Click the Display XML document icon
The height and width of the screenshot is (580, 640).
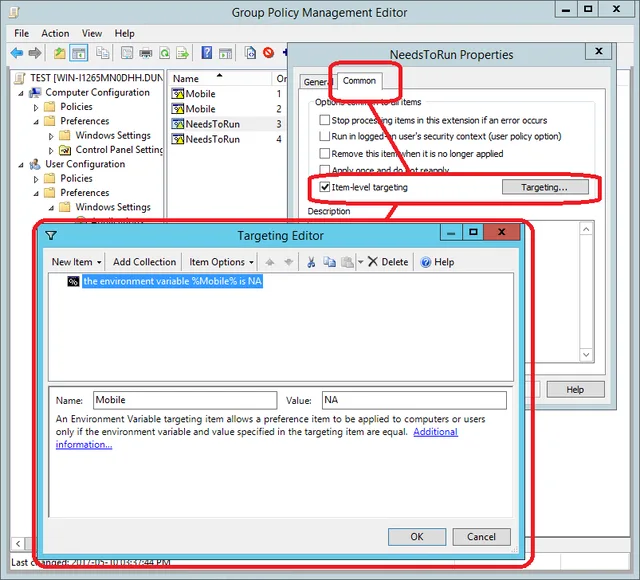(x=250, y=53)
